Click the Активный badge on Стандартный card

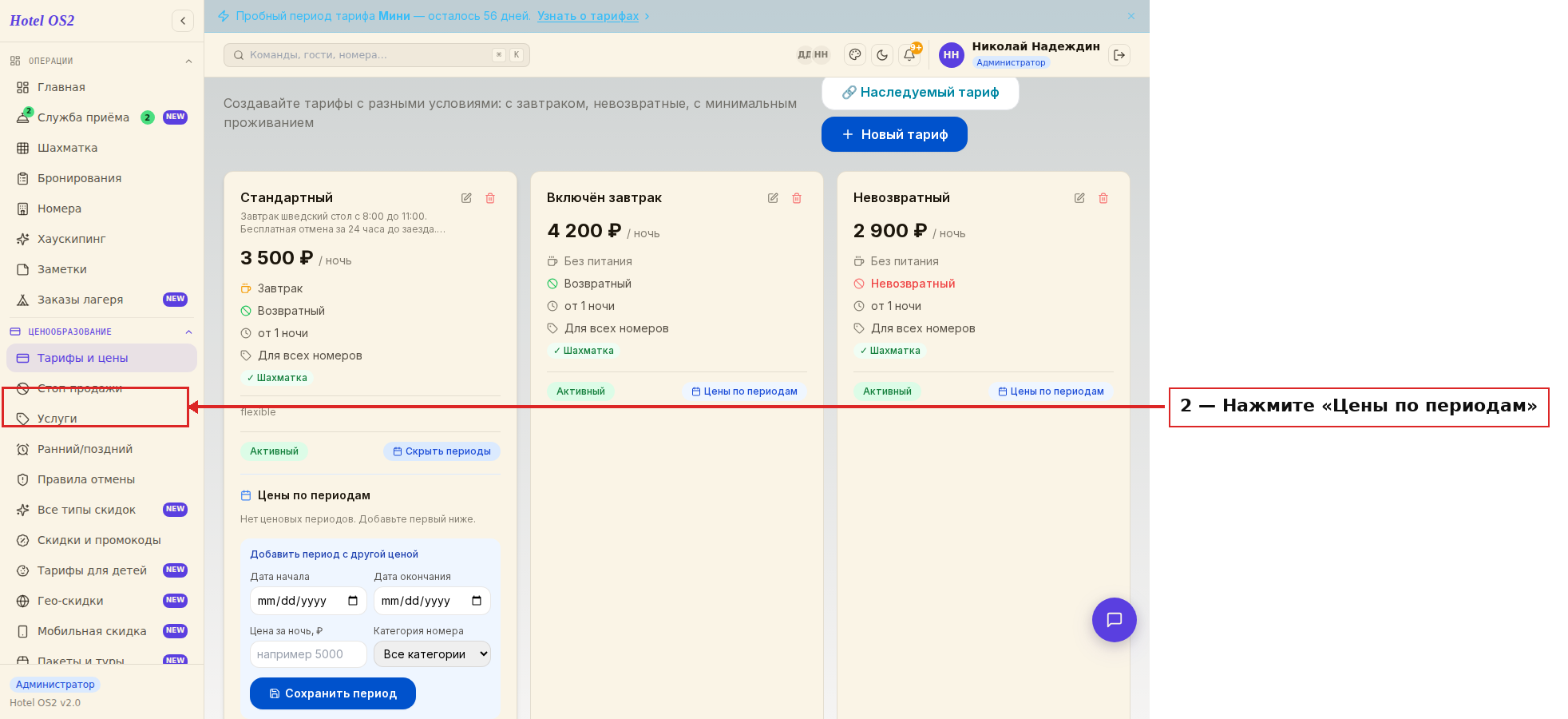click(x=274, y=451)
